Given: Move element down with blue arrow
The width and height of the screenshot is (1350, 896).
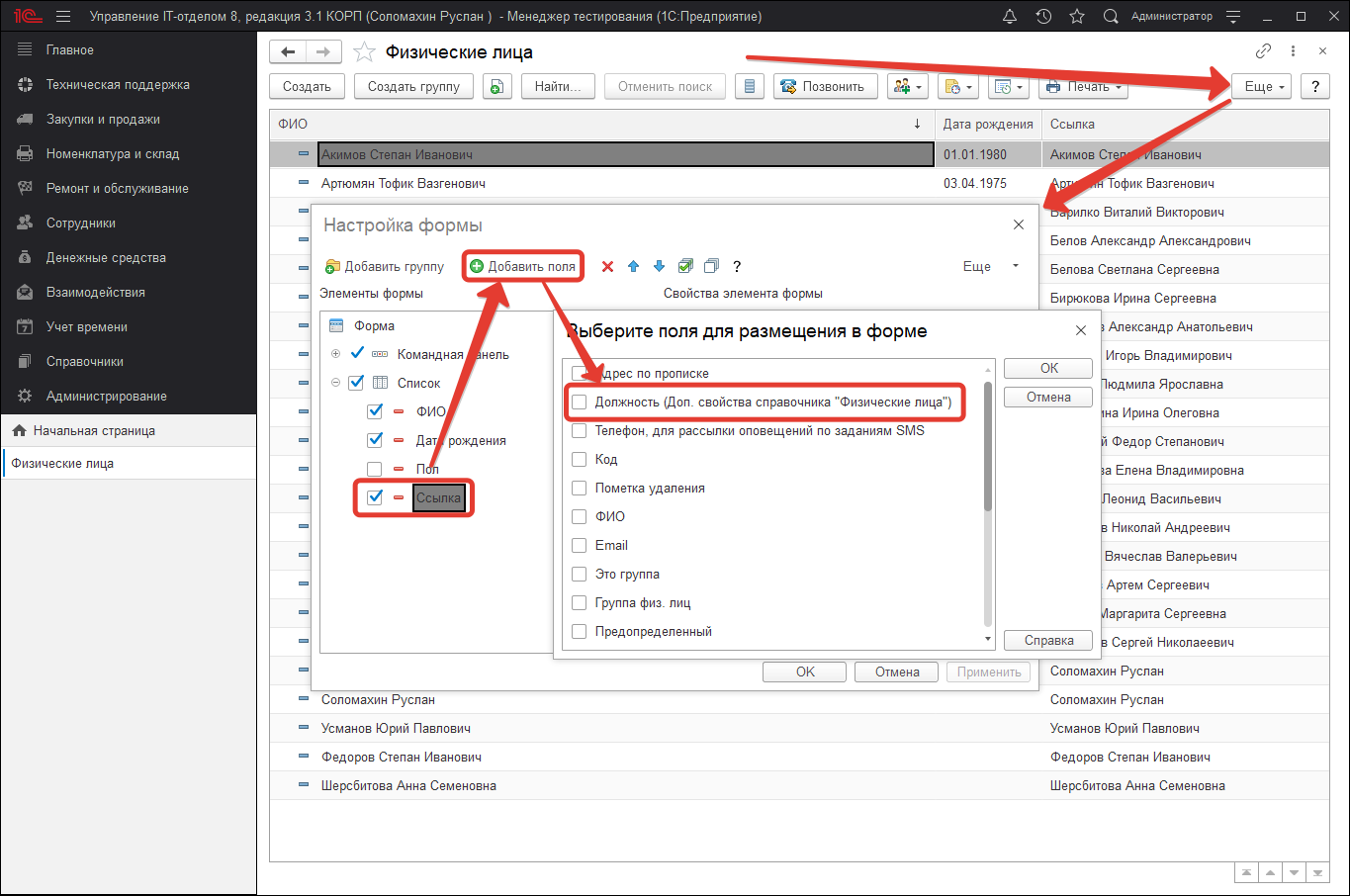Looking at the screenshot, I should [659, 266].
